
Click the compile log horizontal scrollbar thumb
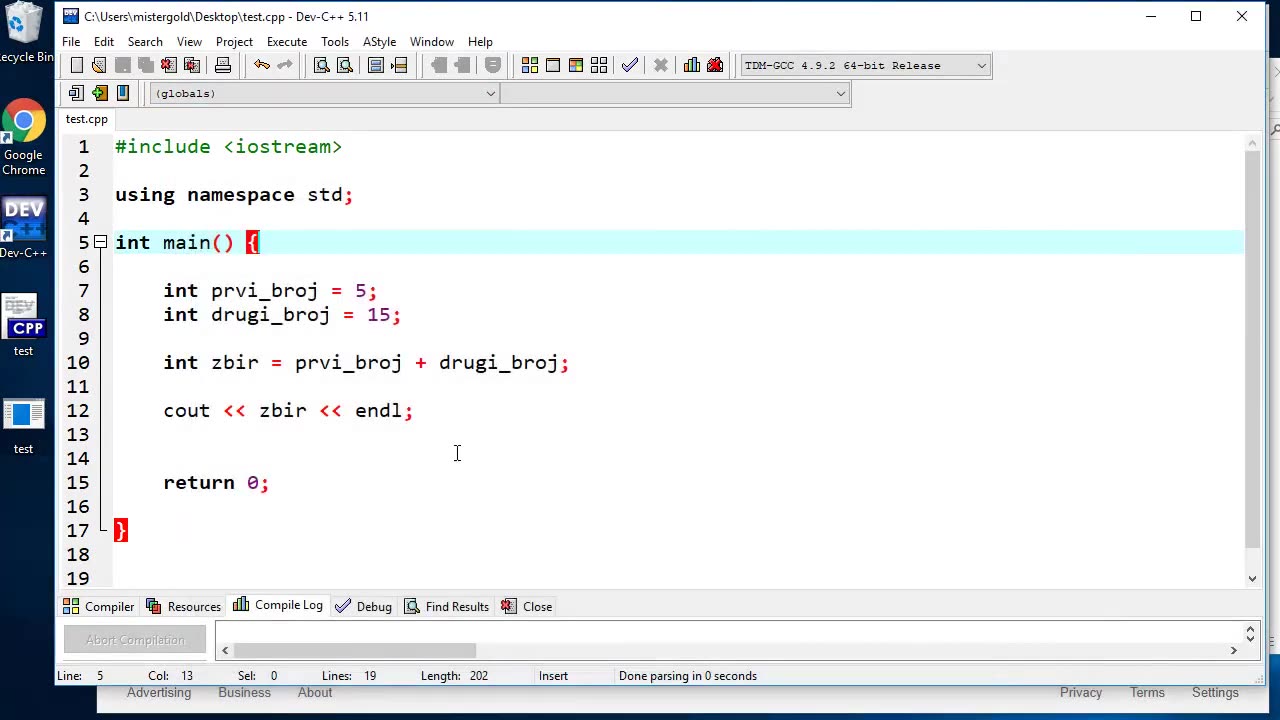355,650
